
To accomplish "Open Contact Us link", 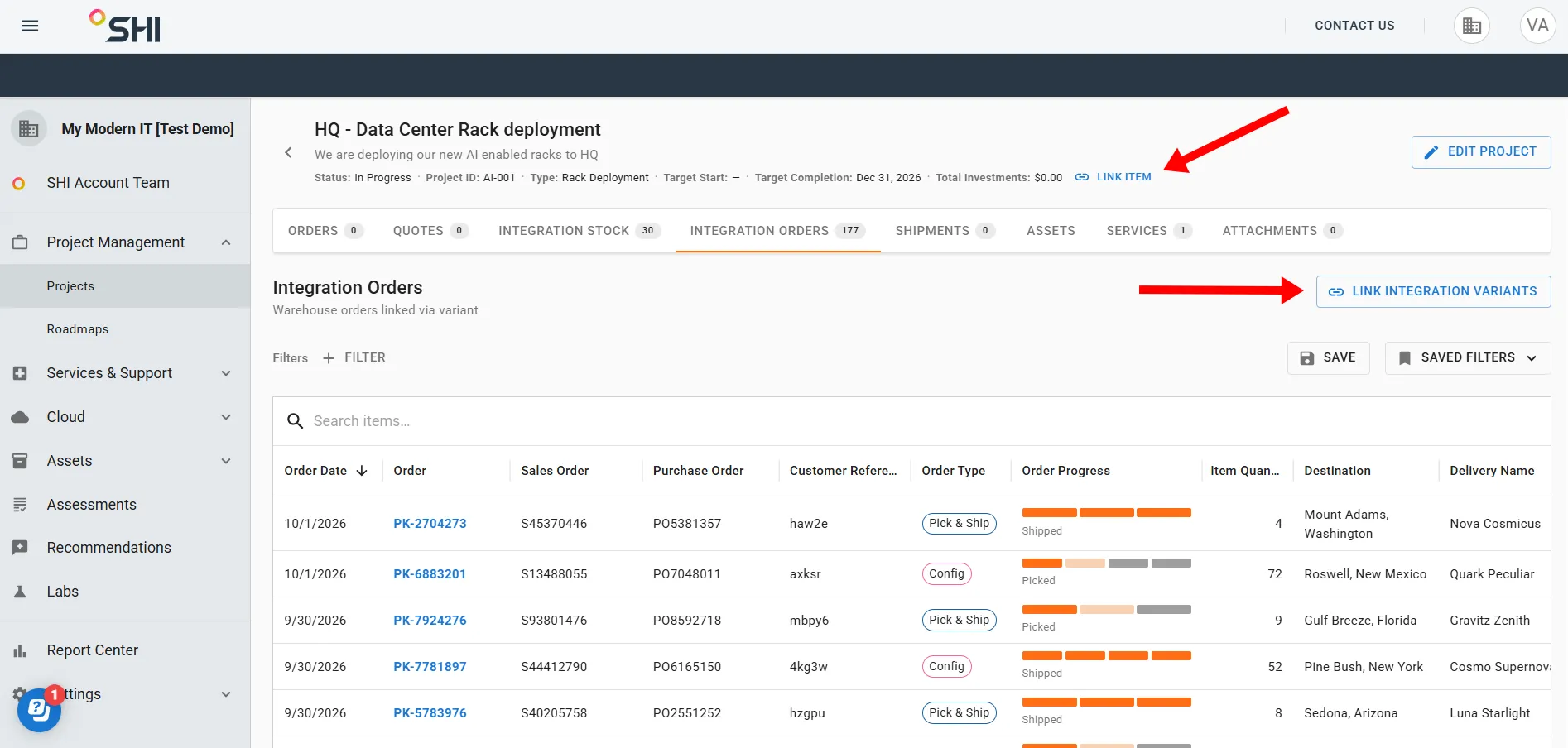I will (x=1354, y=26).
